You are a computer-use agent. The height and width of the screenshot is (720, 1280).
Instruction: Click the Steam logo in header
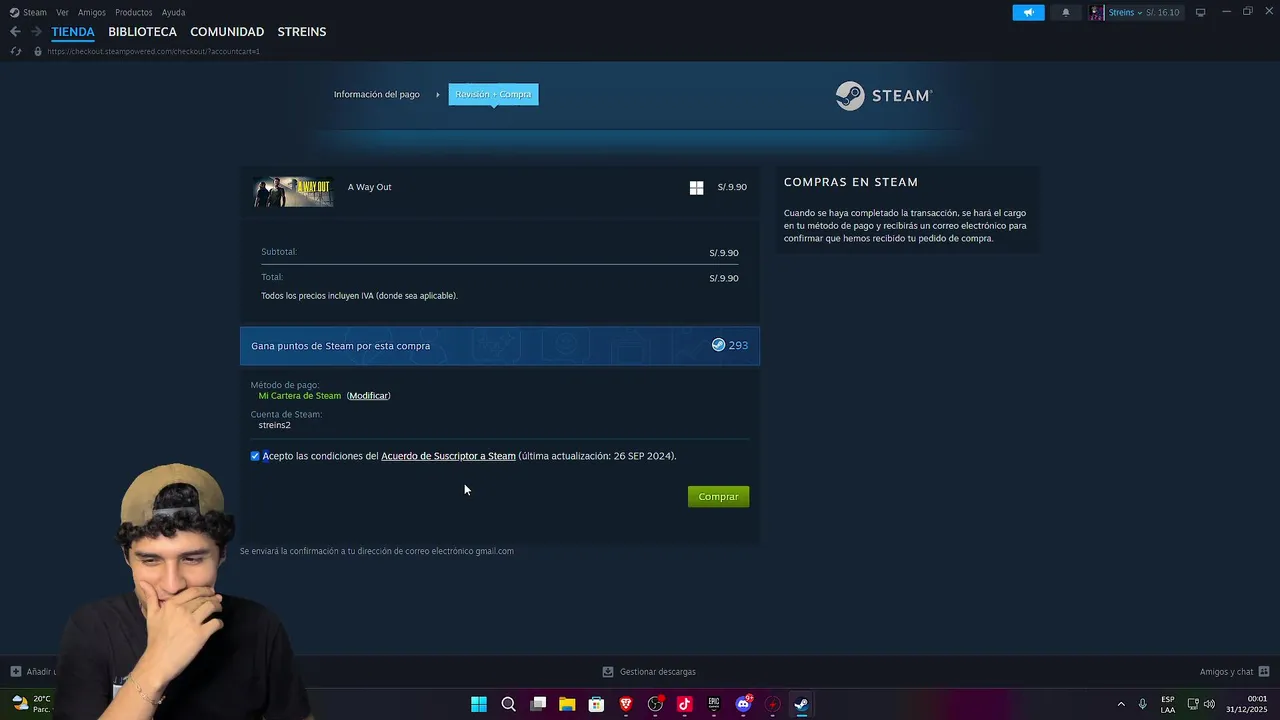[884, 96]
